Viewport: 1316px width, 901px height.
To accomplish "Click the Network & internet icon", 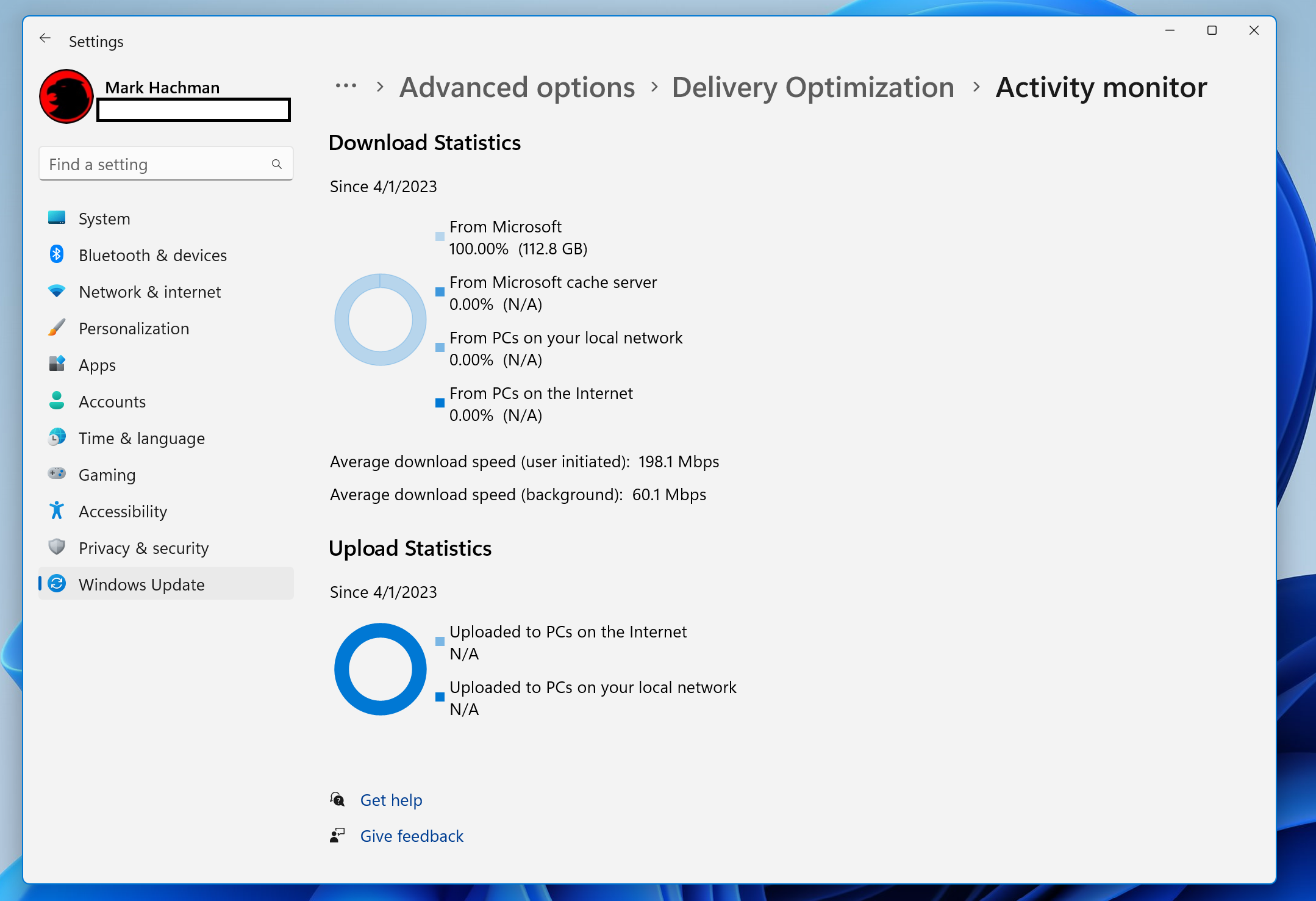I will pos(57,291).
